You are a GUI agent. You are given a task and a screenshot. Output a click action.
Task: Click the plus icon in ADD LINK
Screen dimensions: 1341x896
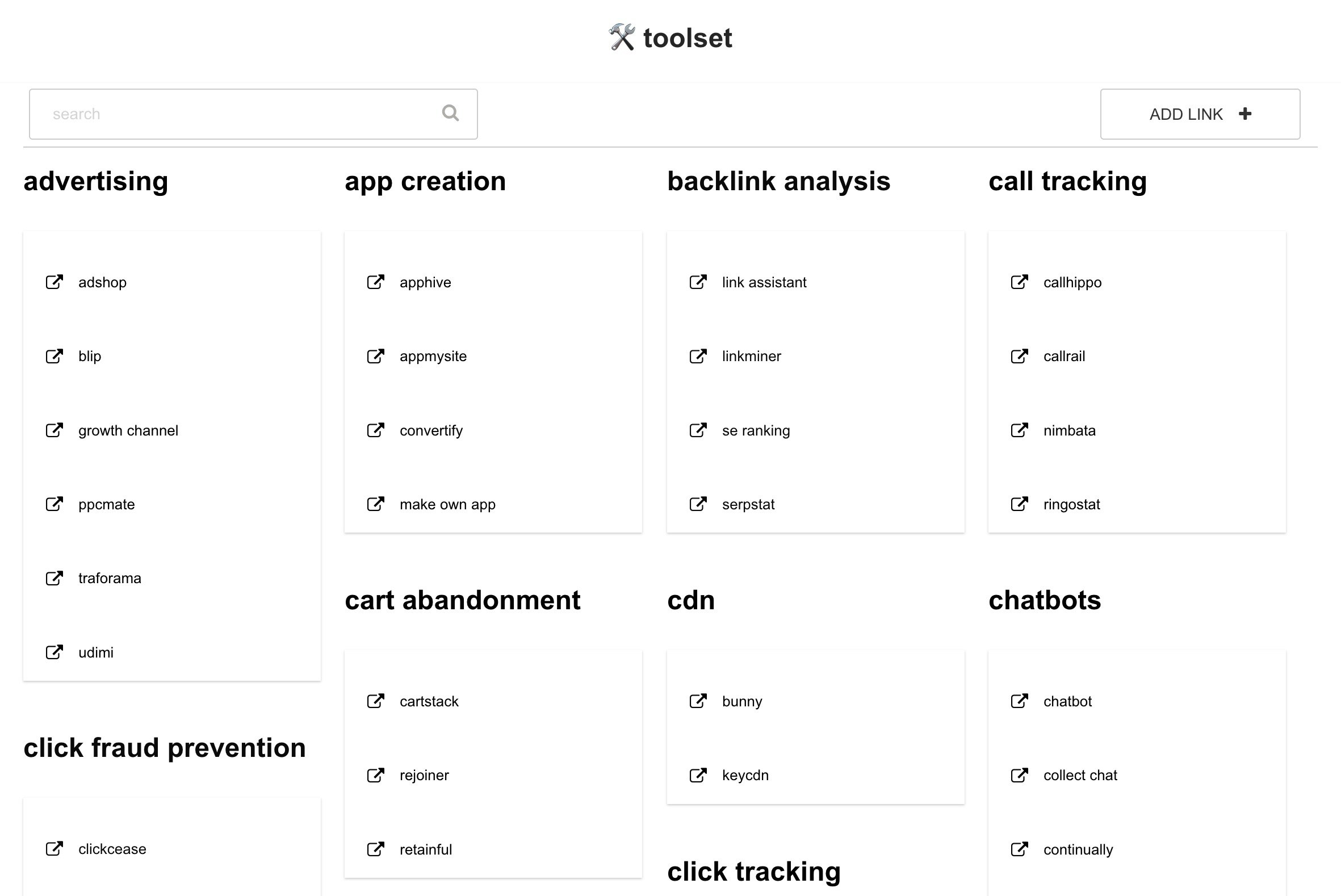(1245, 114)
